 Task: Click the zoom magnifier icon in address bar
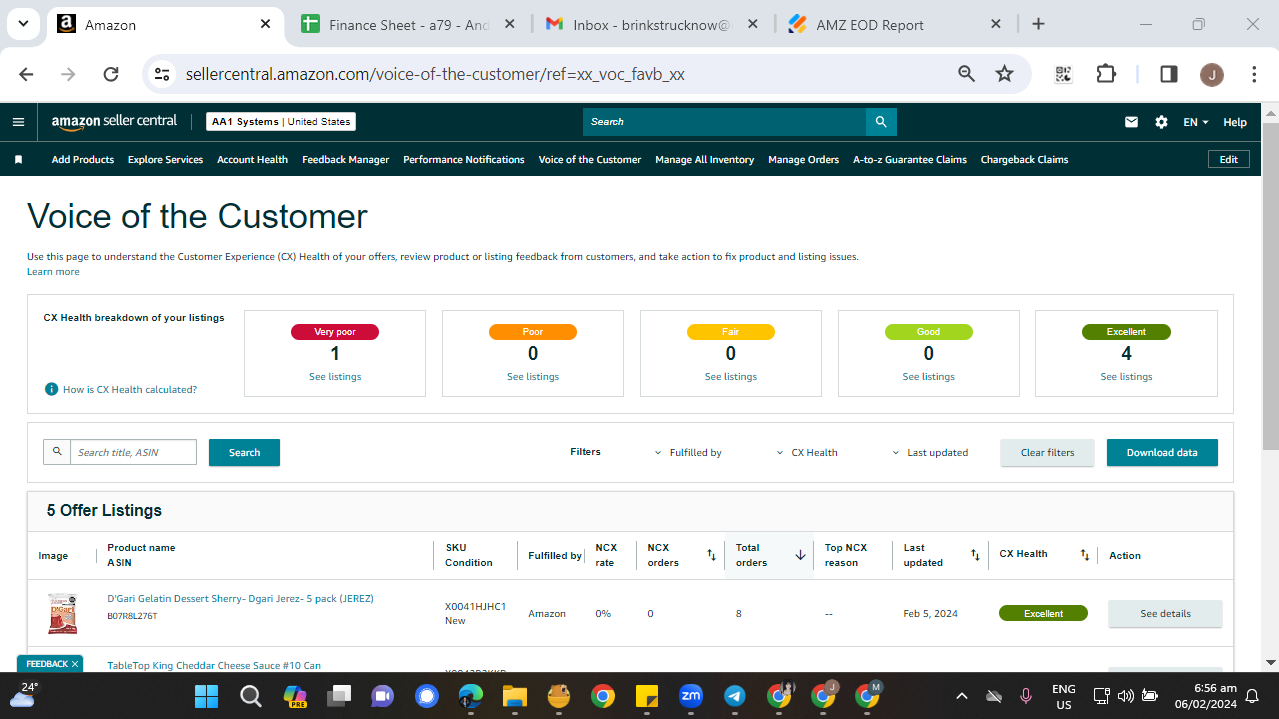coord(966,74)
